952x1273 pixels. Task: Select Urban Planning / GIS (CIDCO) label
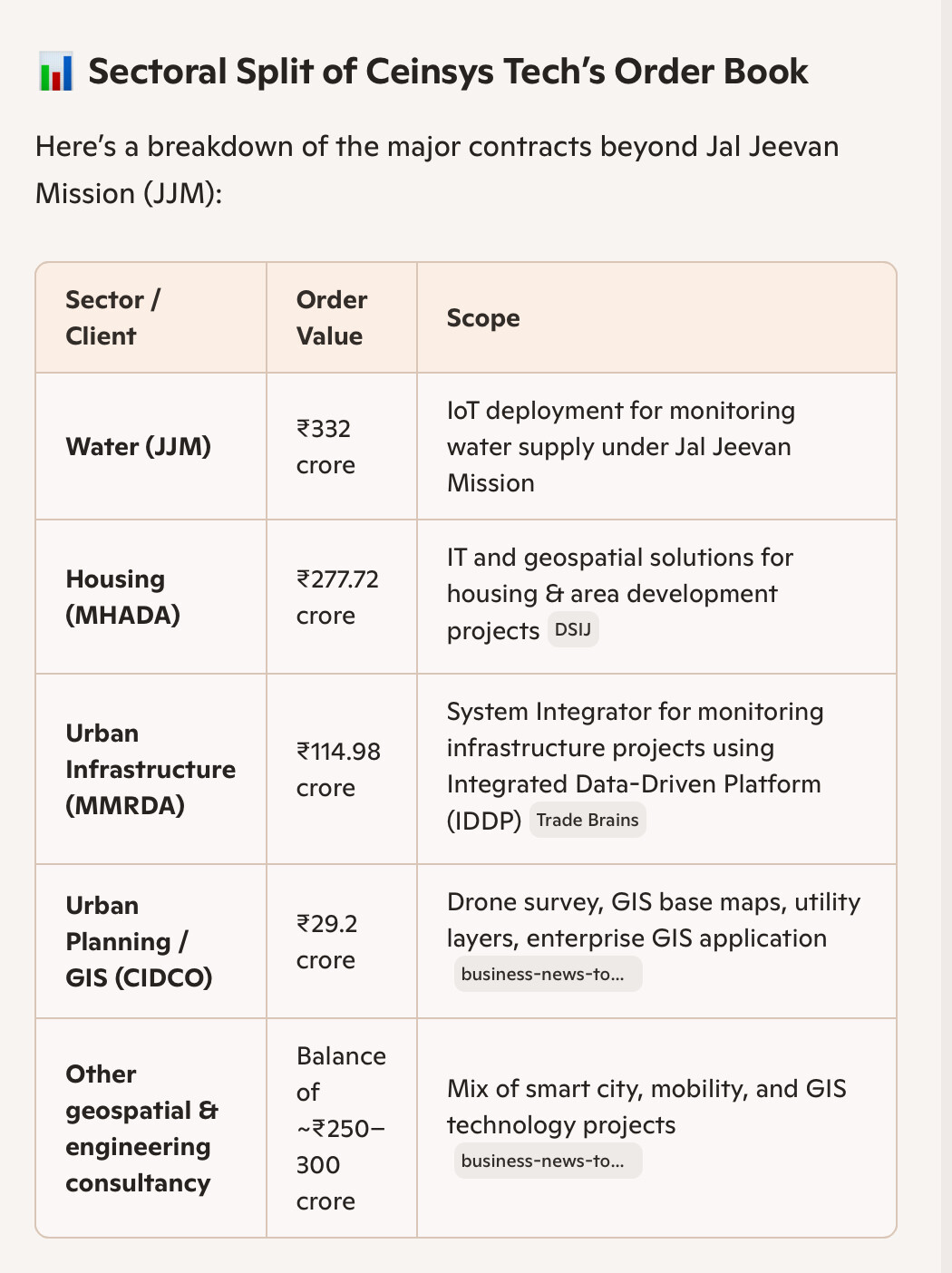tap(139, 942)
